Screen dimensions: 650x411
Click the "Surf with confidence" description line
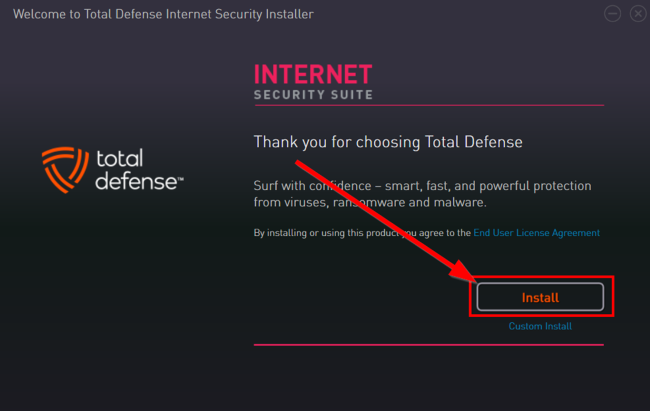(422, 186)
